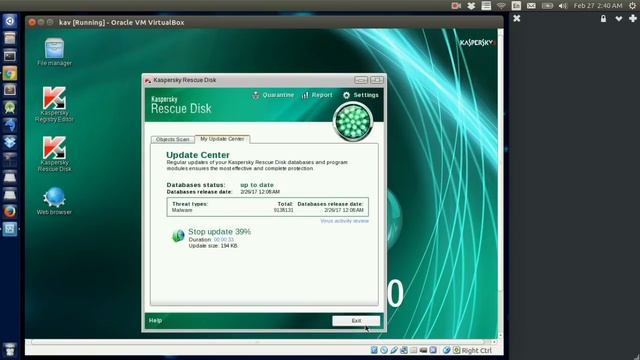The image size is (640, 360).
Task: Open the Dropbox indicator in the top panel
Action: [471, 6]
